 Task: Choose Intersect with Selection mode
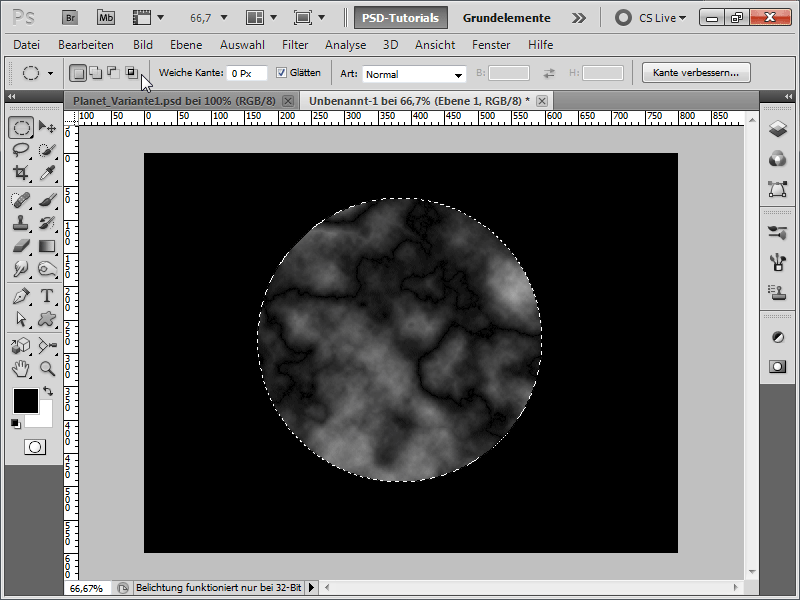click(132, 73)
